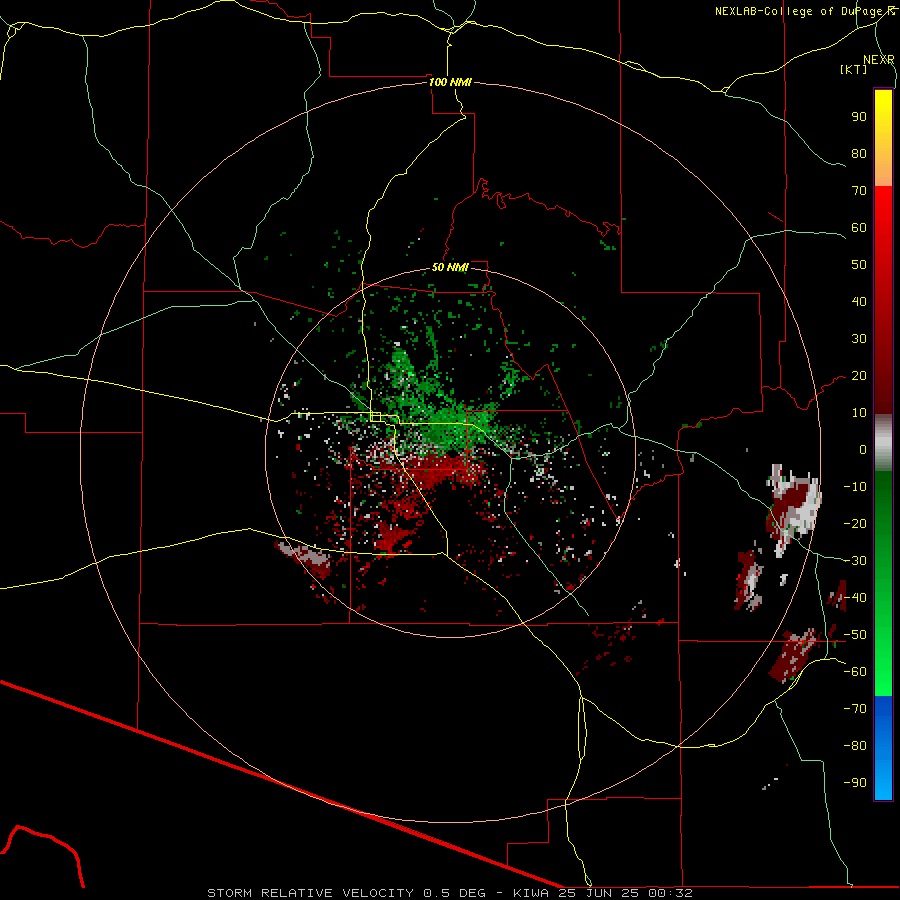Click the blue bottom segment of colorbar
Image resolution: width=900 pixels, height=900 pixels.
(883, 748)
